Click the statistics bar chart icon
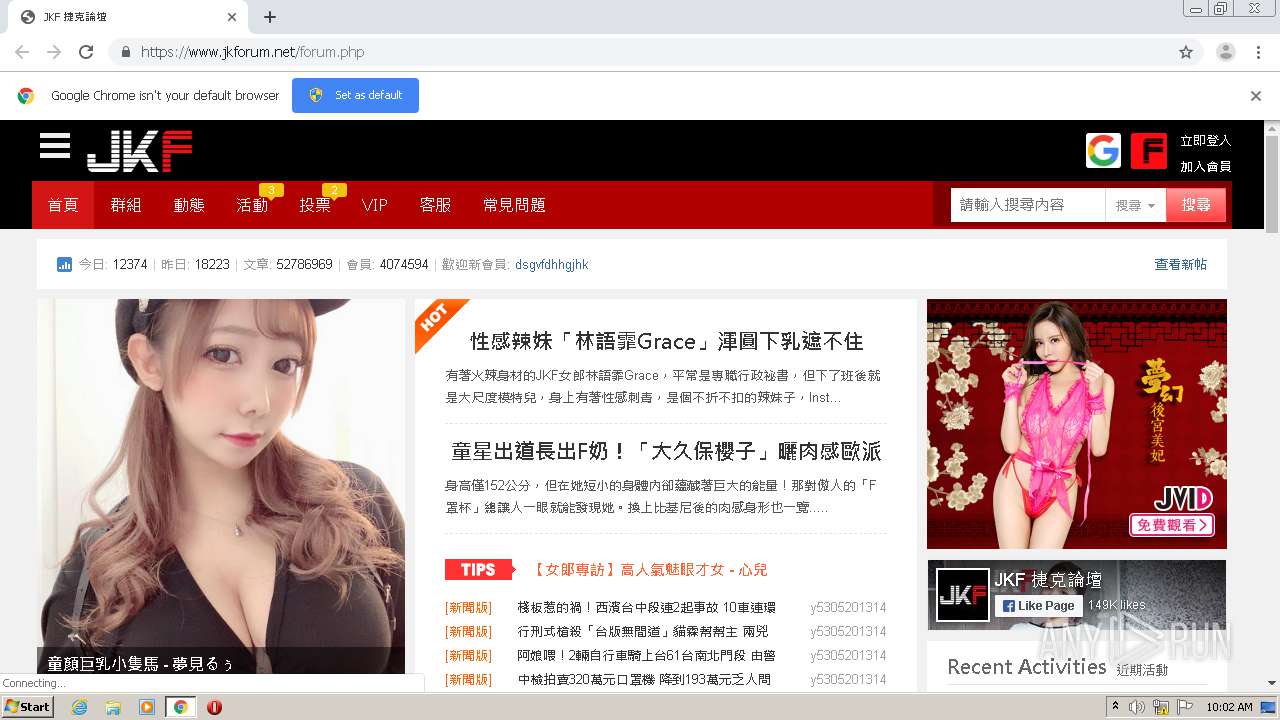Screen dimensions: 1280x720 point(64,265)
